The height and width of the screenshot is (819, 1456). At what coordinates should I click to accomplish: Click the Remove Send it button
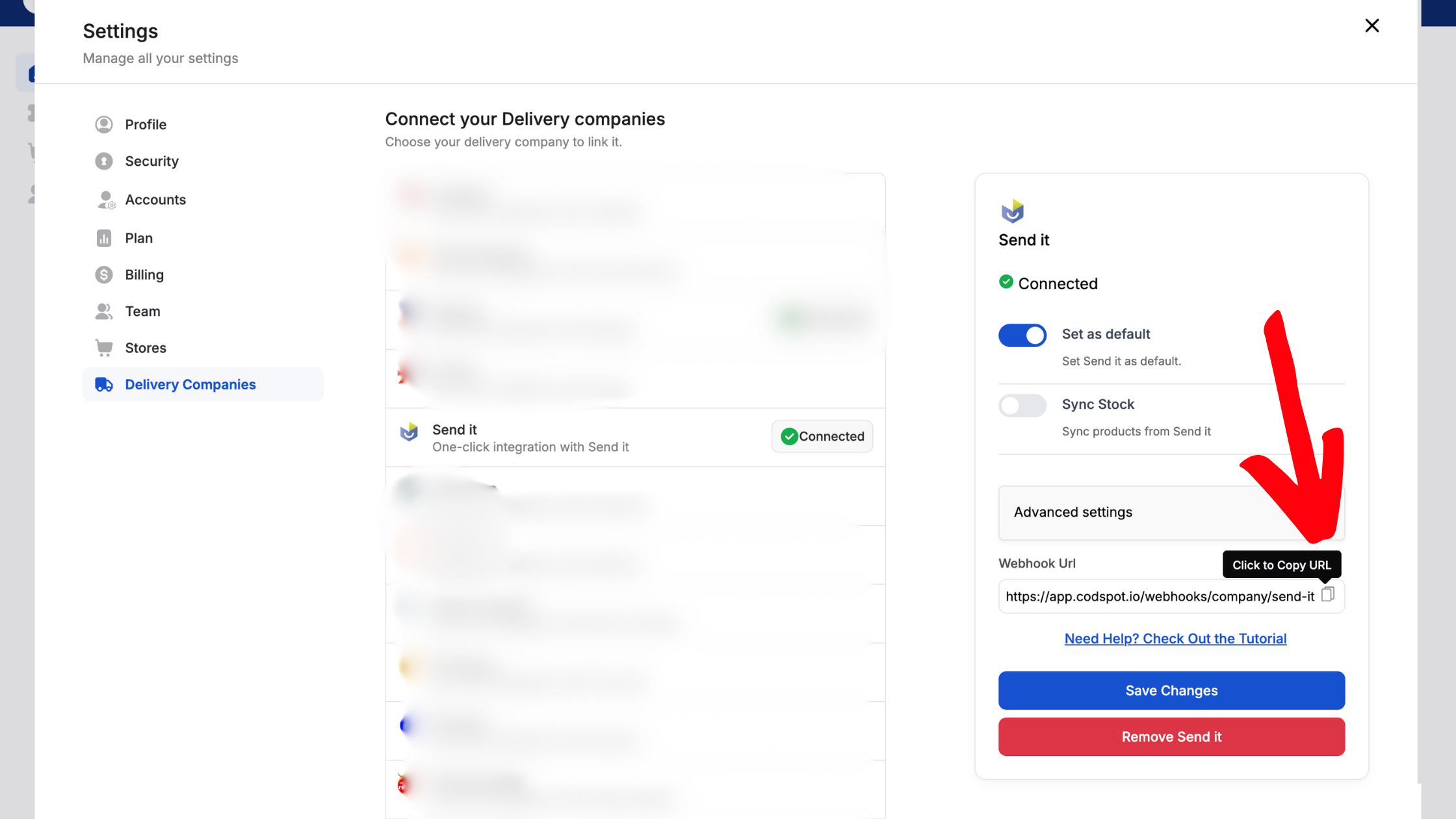pyautogui.click(x=1171, y=736)
